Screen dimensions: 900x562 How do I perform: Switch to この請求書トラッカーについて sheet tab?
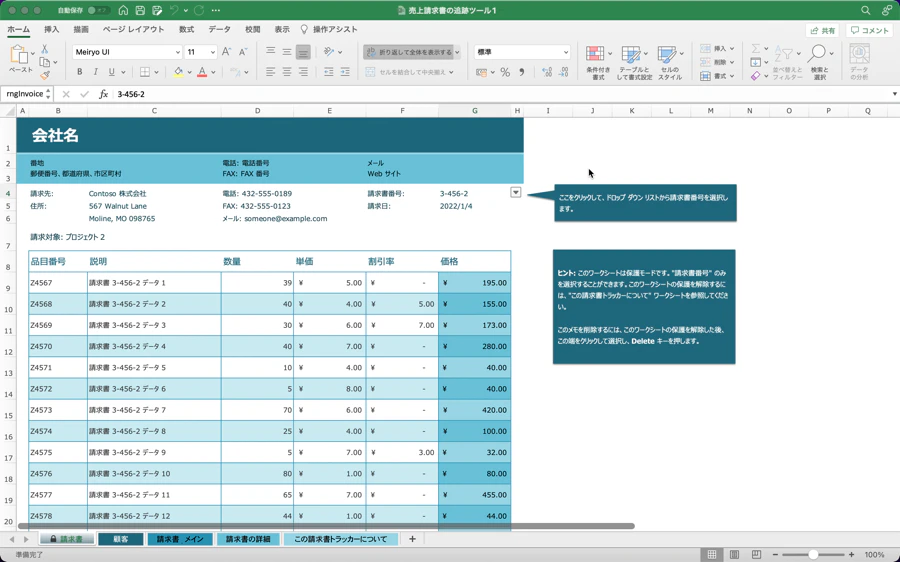[x=340, y=539]
